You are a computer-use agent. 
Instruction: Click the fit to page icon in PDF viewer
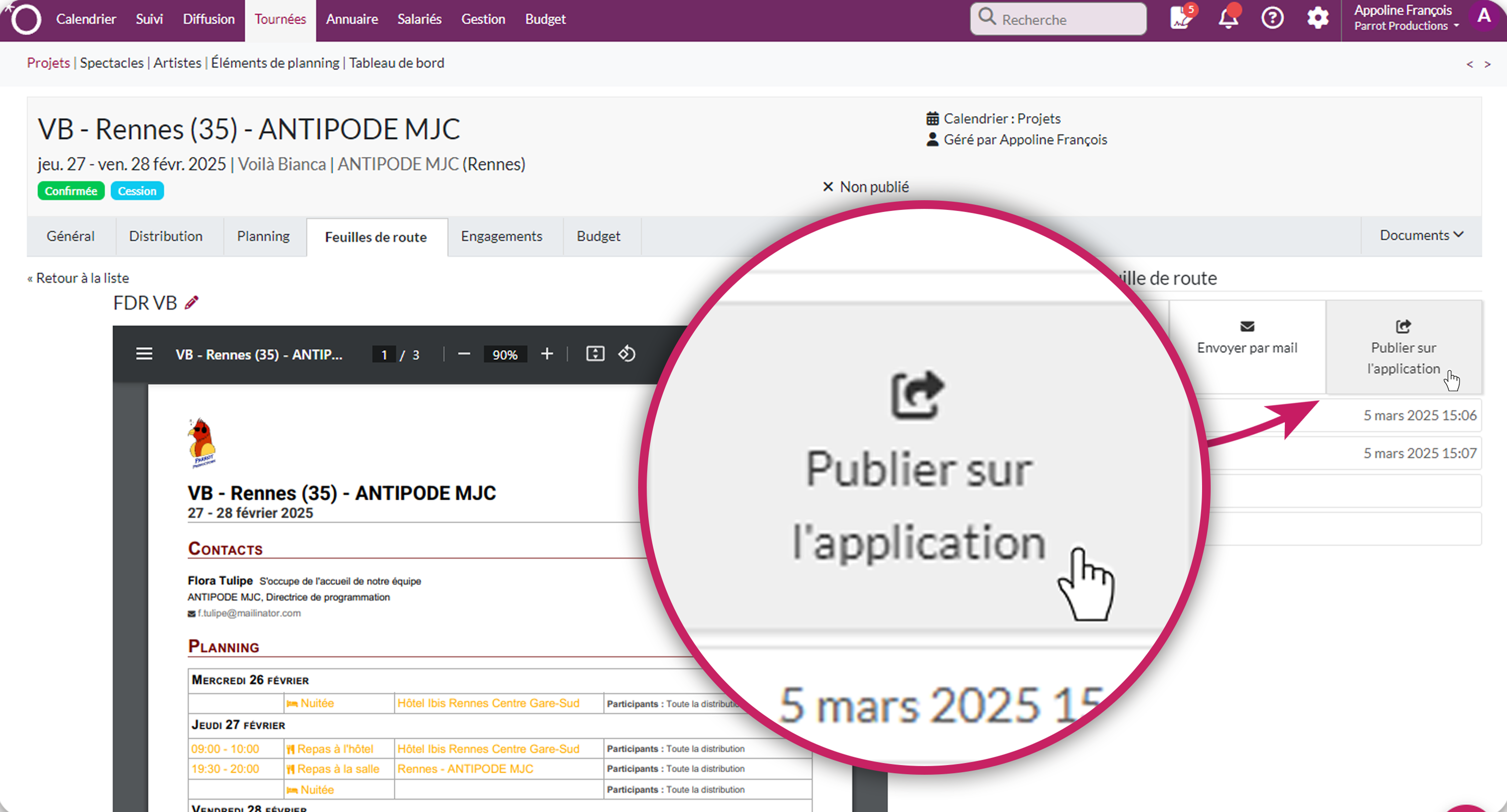(x=595, y=354)
